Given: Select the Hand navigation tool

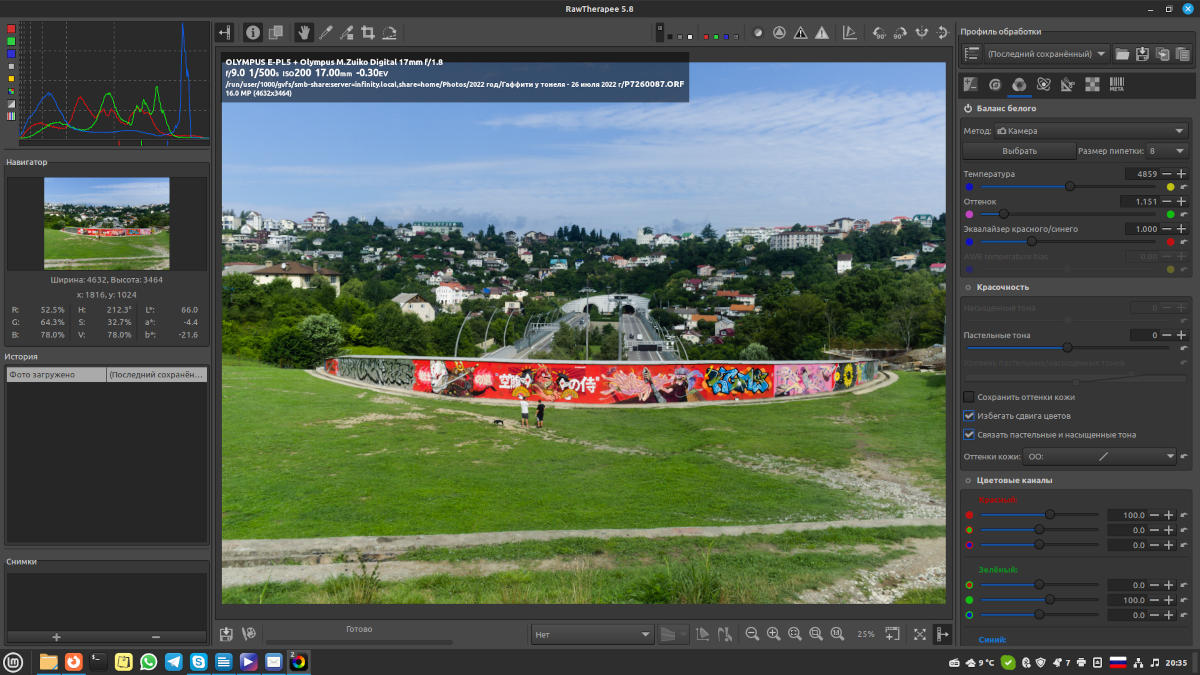Looking at the screenshot, I should click(304, 32).
